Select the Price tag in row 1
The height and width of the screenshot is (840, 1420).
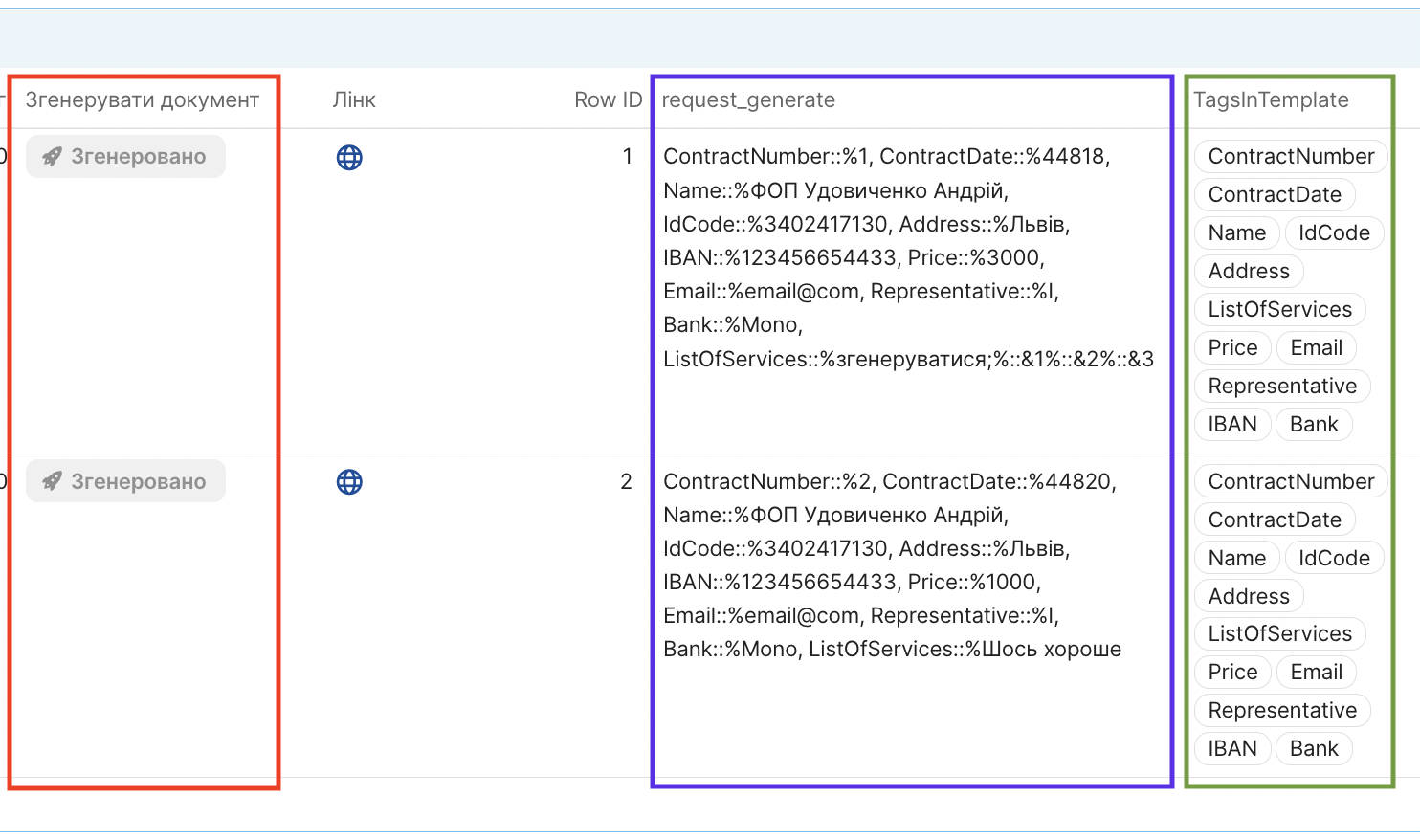coord(1232,348)
